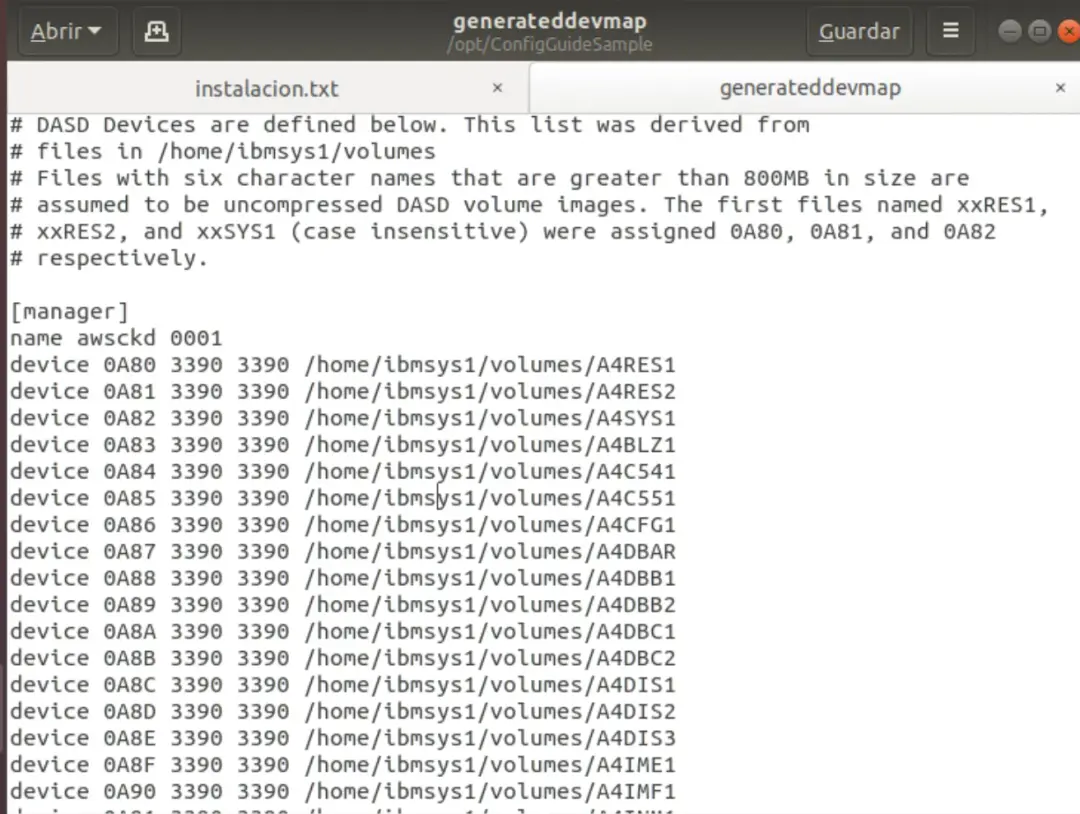Image resolution: width=1080 pixels, height=814 pixels.
Task: Click the path ending in A4DBC2
Action: tap(490, 658)
